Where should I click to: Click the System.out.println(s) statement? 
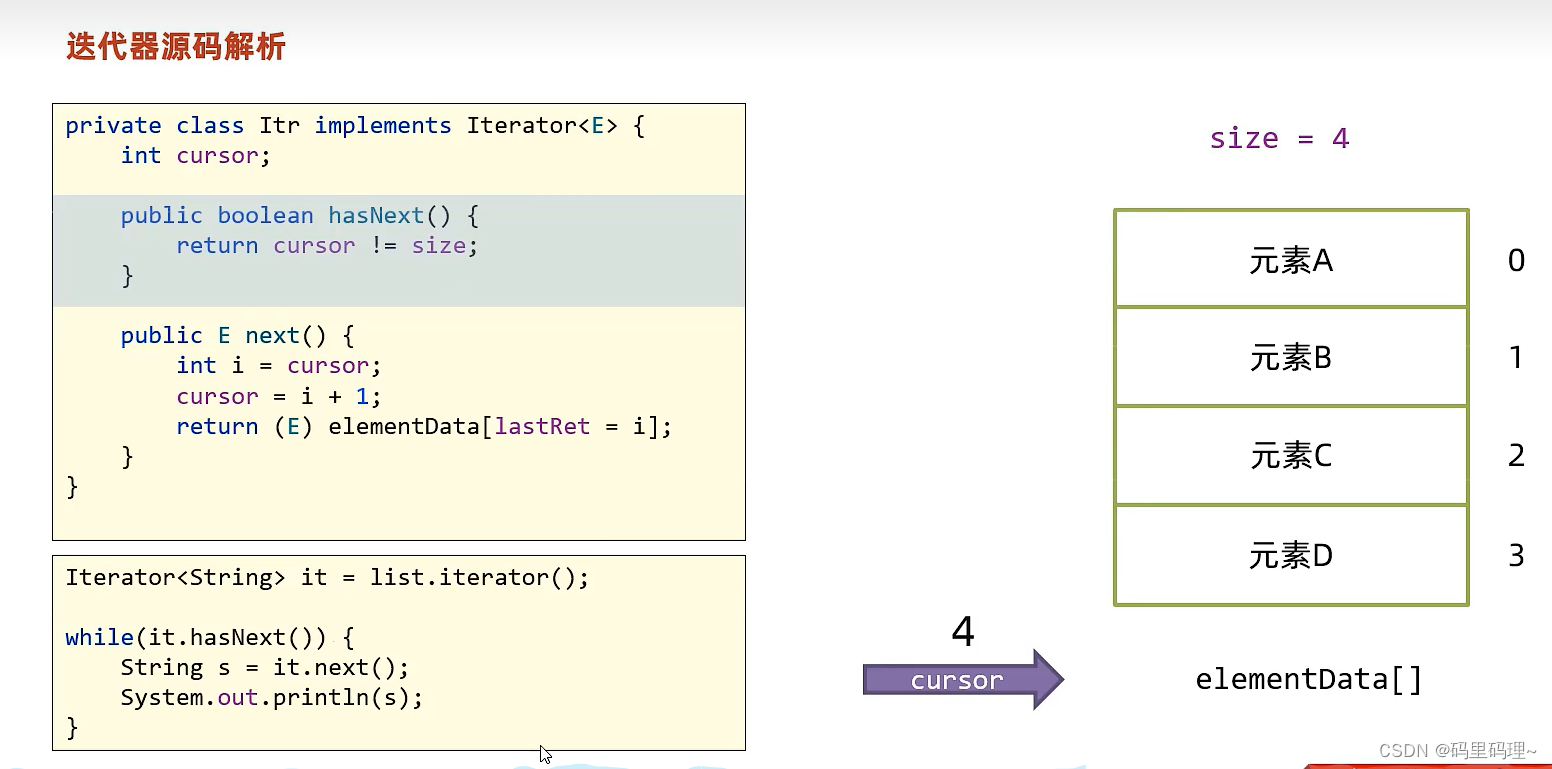pos(270,697)
